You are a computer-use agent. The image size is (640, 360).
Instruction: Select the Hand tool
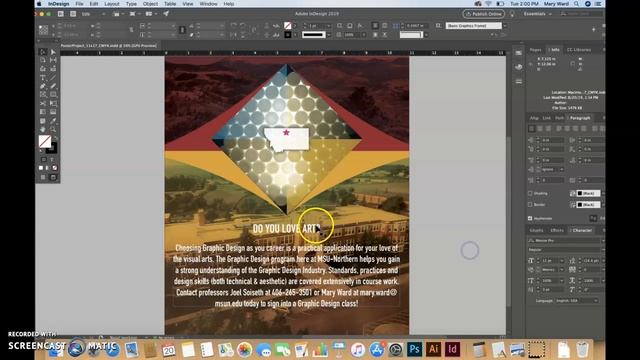click(x=43, y=129)
